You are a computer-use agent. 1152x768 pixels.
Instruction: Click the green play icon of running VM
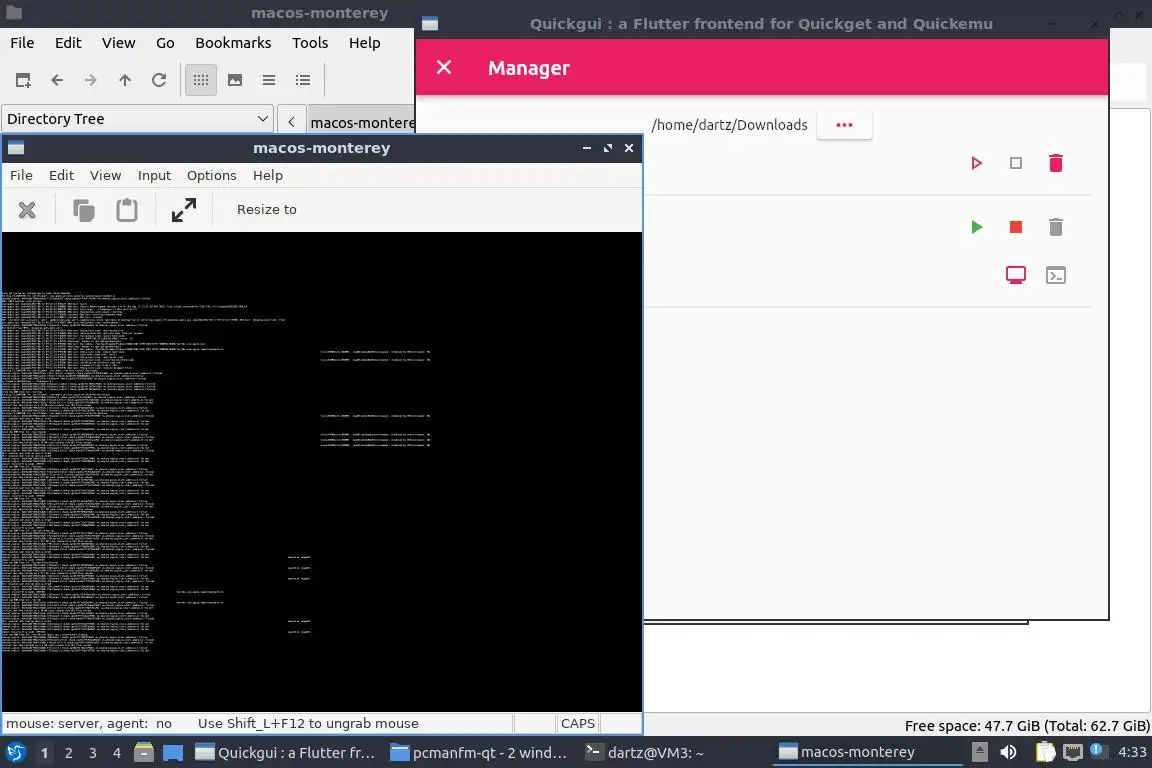[x=976, y=227]
